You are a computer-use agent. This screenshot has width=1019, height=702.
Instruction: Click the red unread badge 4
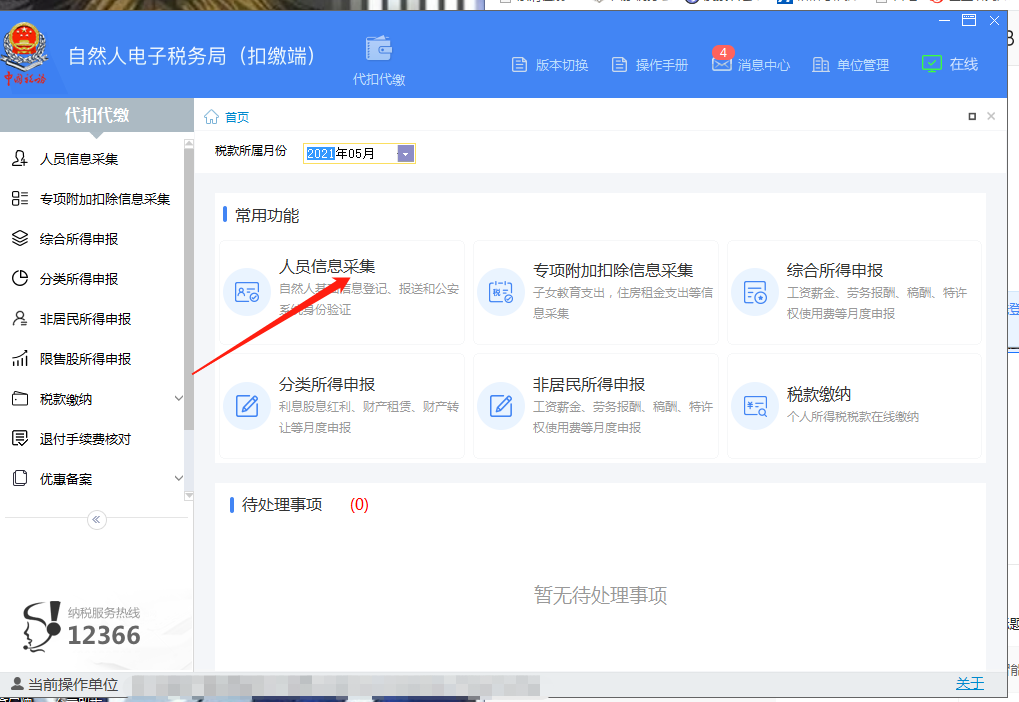[x=723, y=53]
